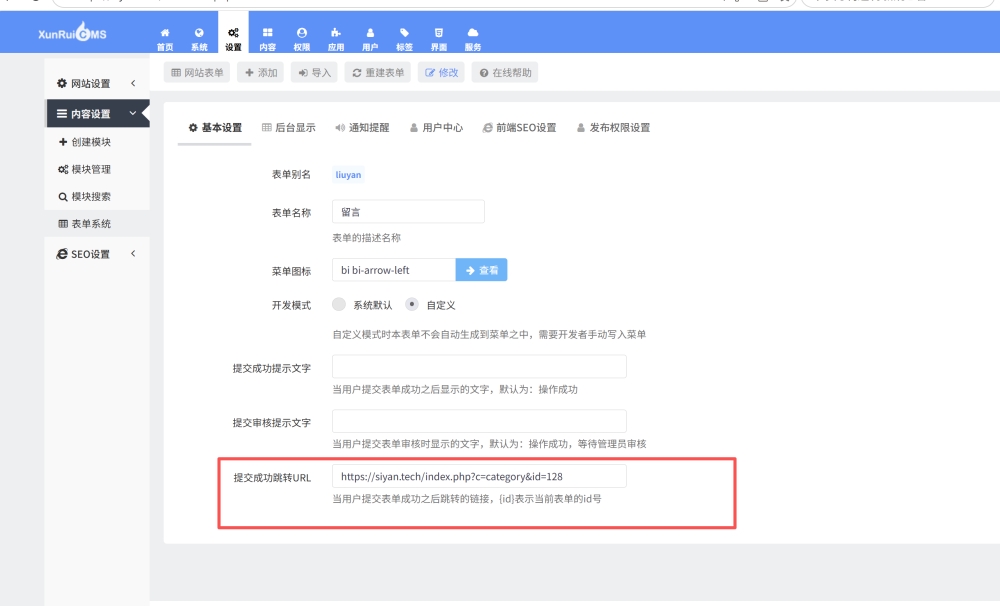Open 模块搜索 in the sidebar
Screen dimensions: 1000x606
(x=98, y=196)
